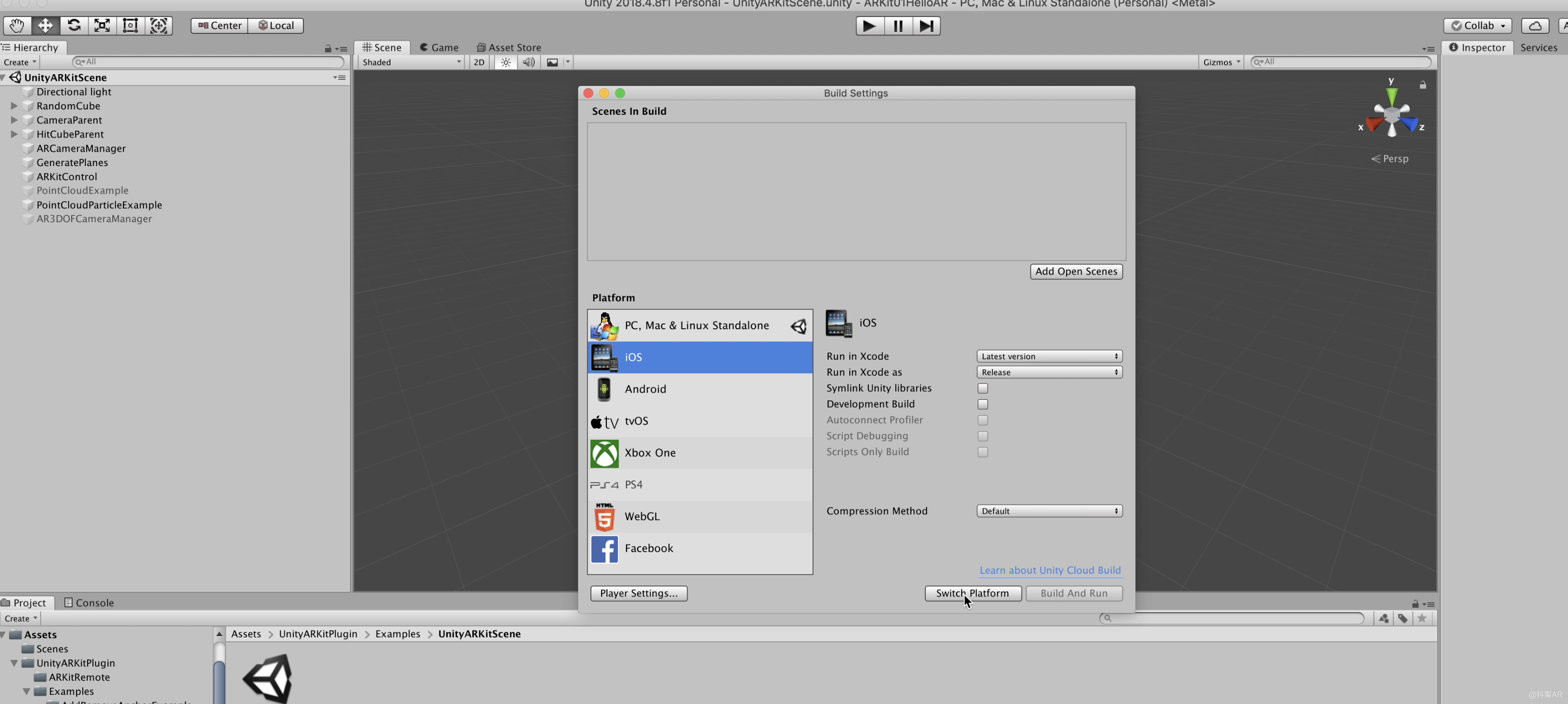This screenshot has width=1568, height=704.
Task: Select WebGL platform
Action: (699, 517)
